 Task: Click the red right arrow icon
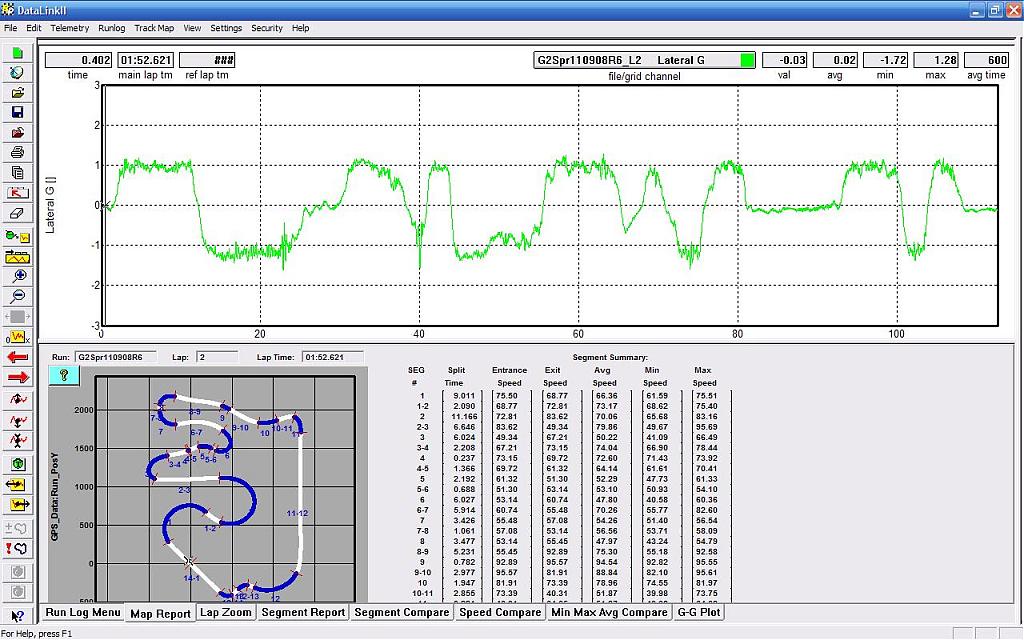pos(18,377)
